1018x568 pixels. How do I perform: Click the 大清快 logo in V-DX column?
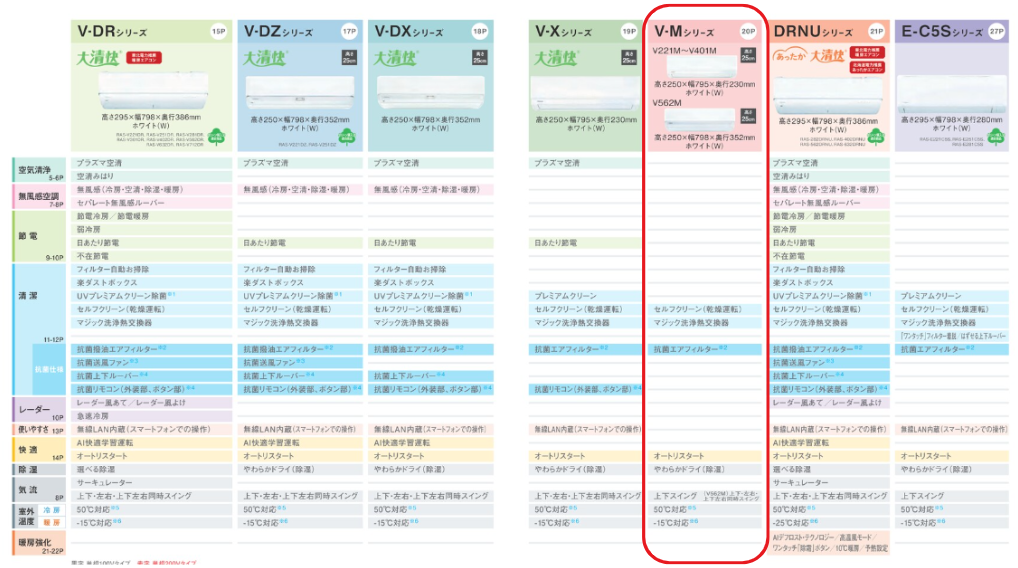coord(395,58)
